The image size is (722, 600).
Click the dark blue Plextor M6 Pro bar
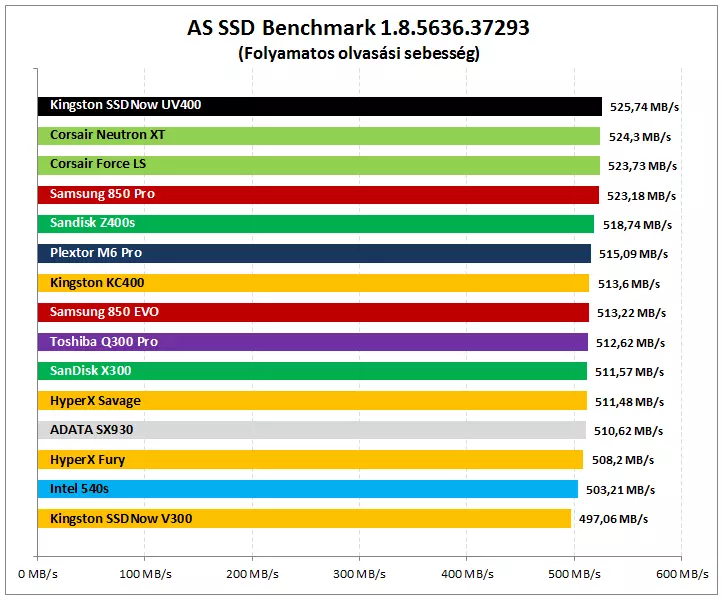pyautogui.click(x=314, y=254)
